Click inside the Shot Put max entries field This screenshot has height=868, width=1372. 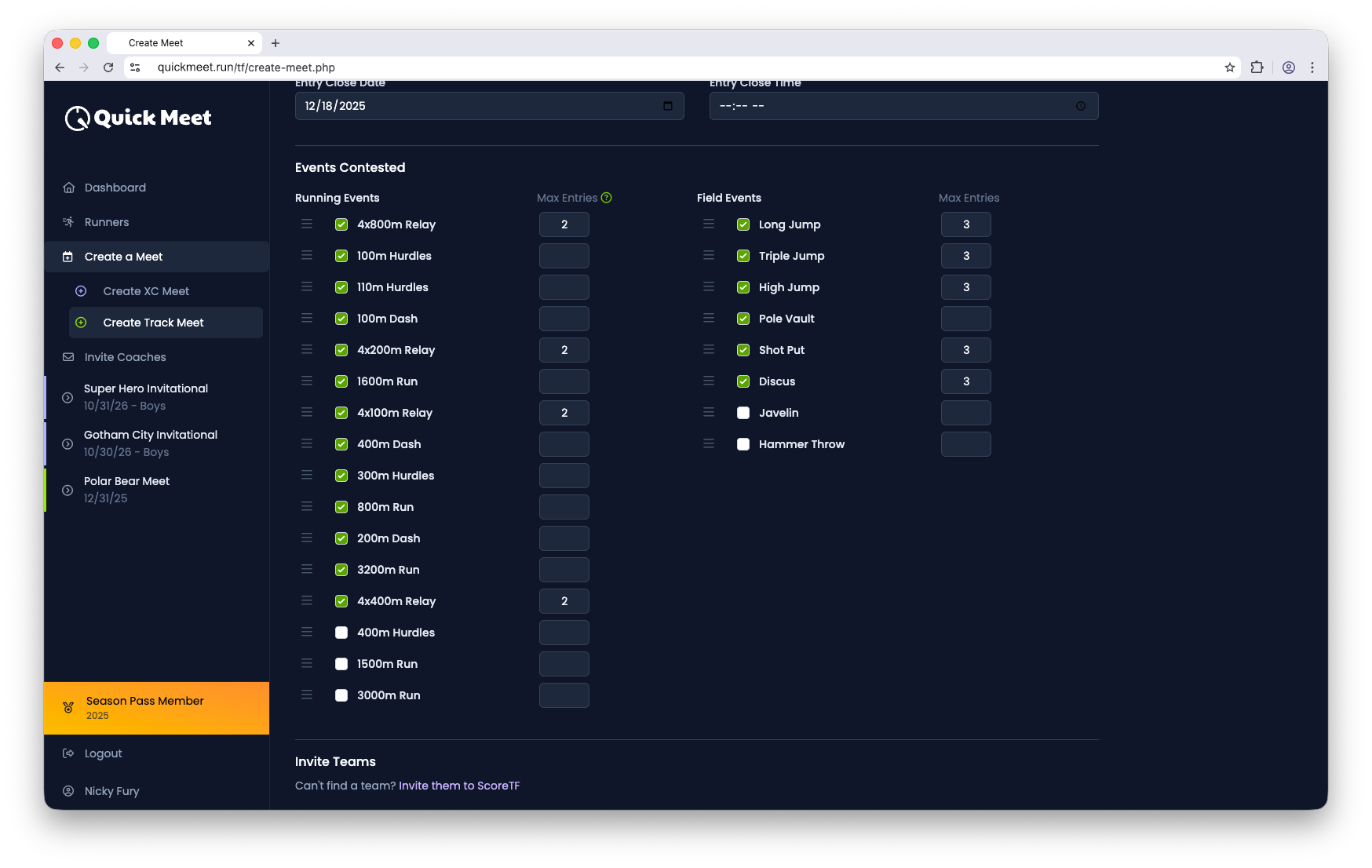click(x=965, y=350)
